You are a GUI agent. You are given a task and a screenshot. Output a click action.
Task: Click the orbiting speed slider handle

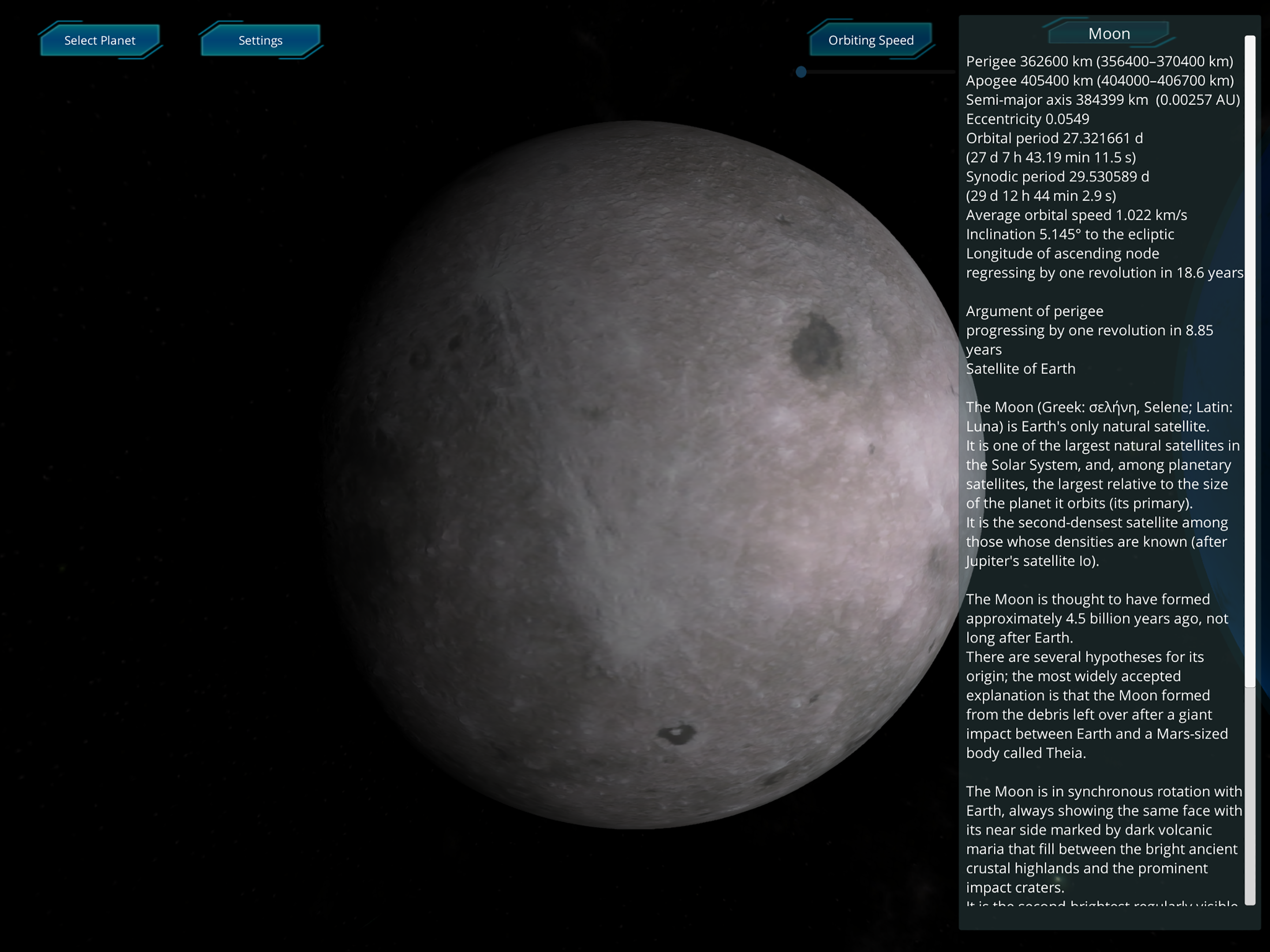click(801, 72)
